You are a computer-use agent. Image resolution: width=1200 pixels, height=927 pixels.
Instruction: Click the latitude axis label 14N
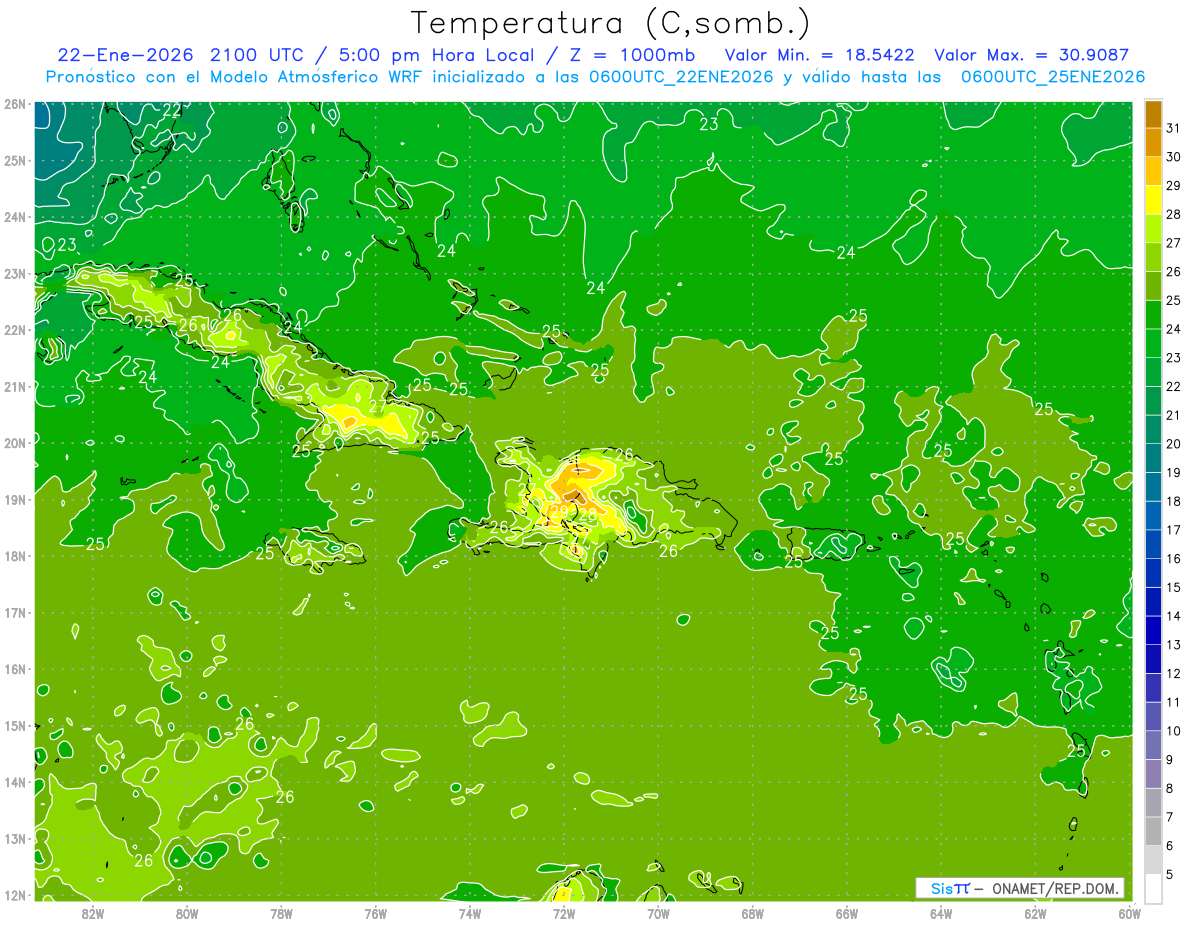(x=15, y=782)
